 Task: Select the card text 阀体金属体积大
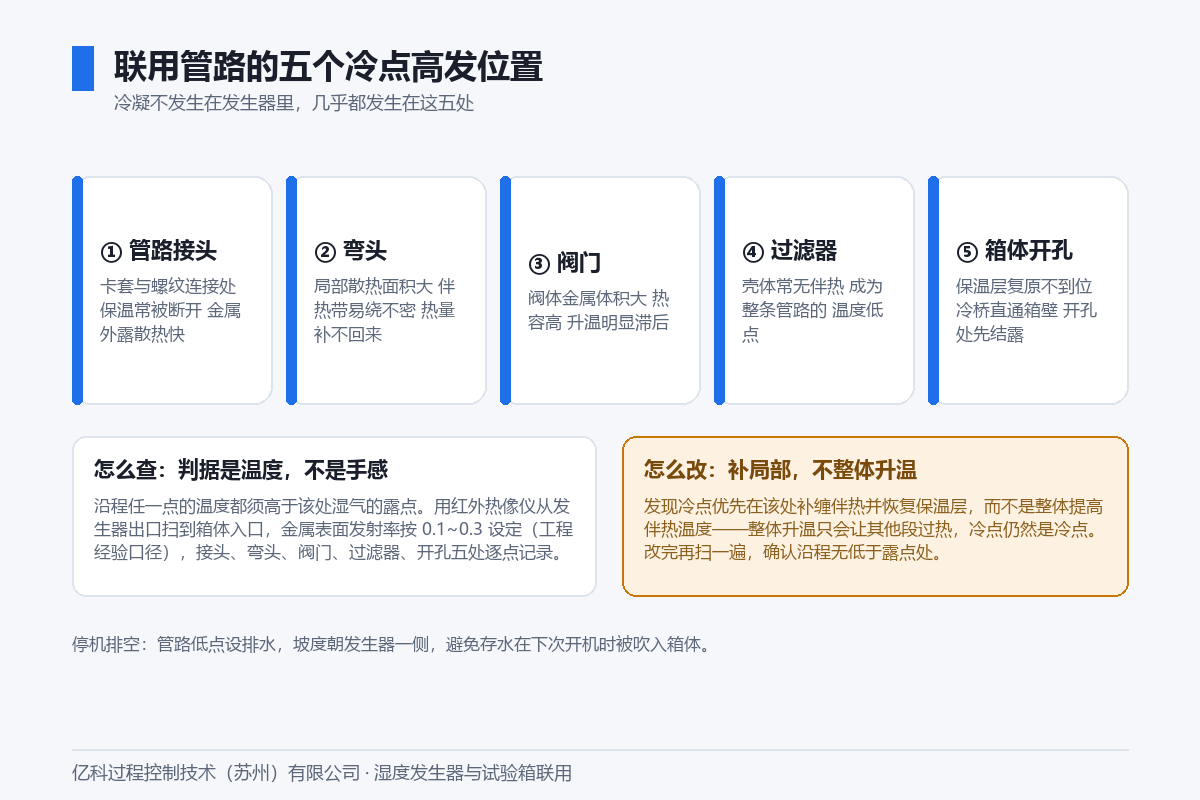pyautogui.click(x=587, y=298)
